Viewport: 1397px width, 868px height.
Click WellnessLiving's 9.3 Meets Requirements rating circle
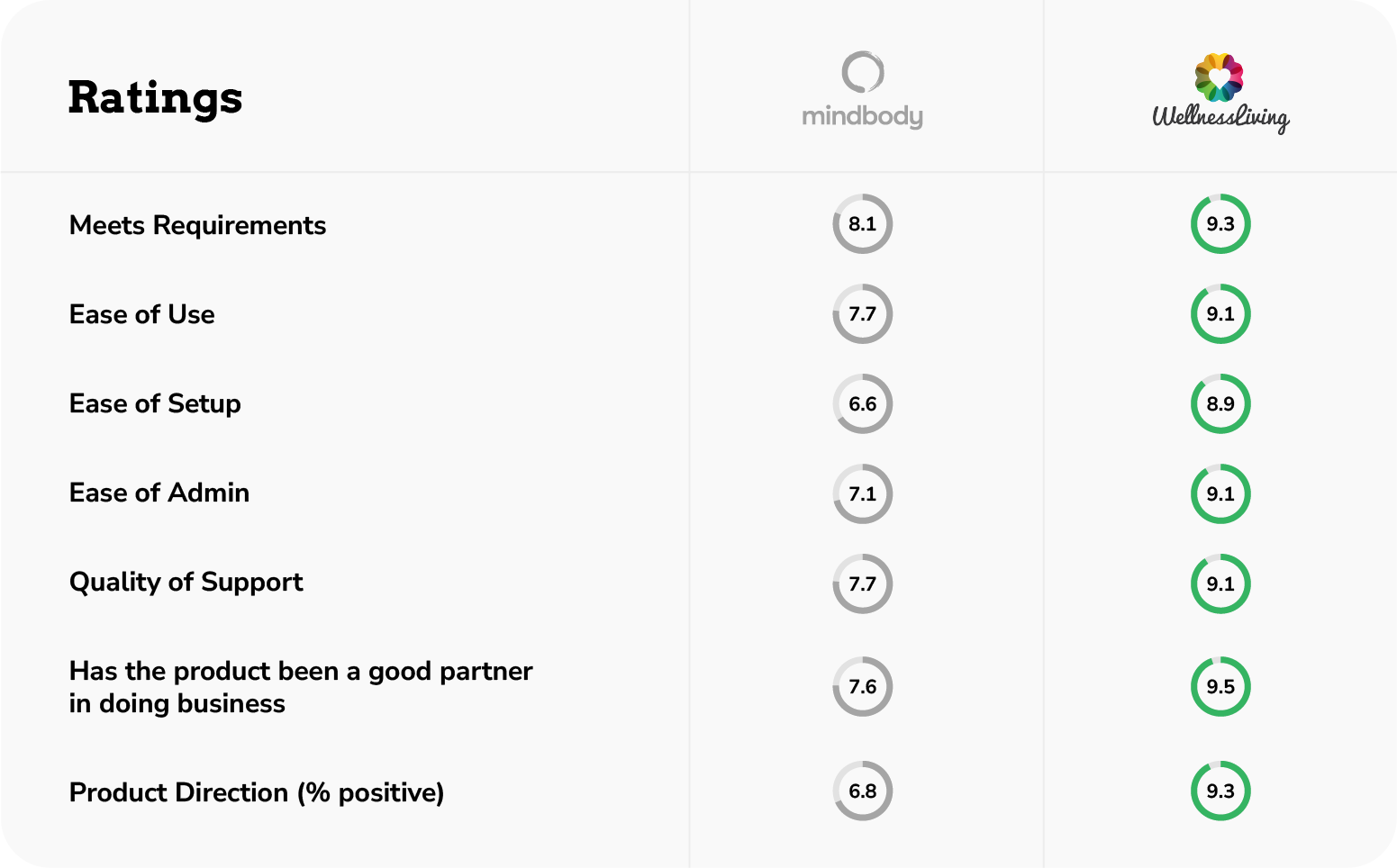[1220, 224]
